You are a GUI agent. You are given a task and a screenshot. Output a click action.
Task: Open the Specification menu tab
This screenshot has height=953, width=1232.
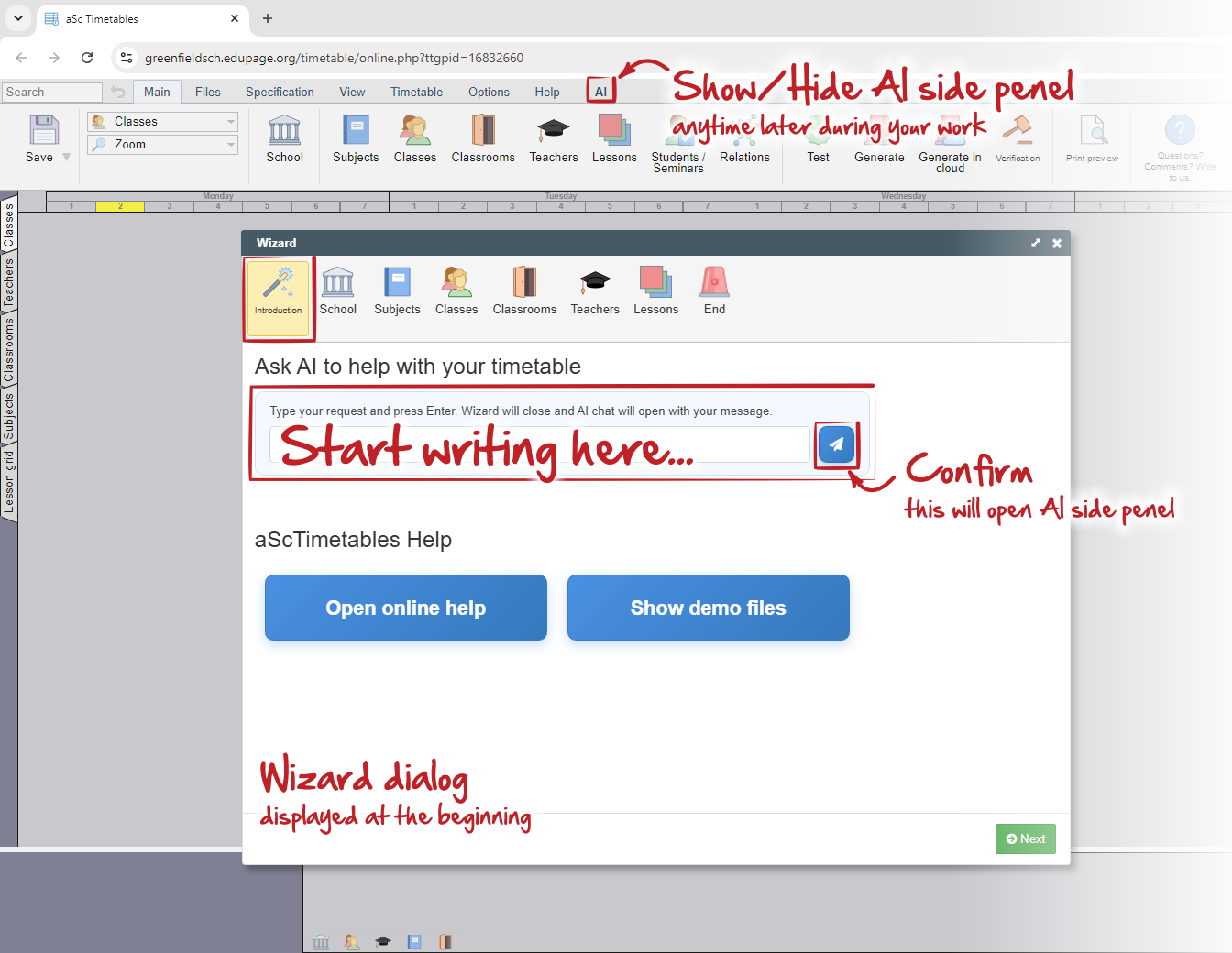click(280, 92)
